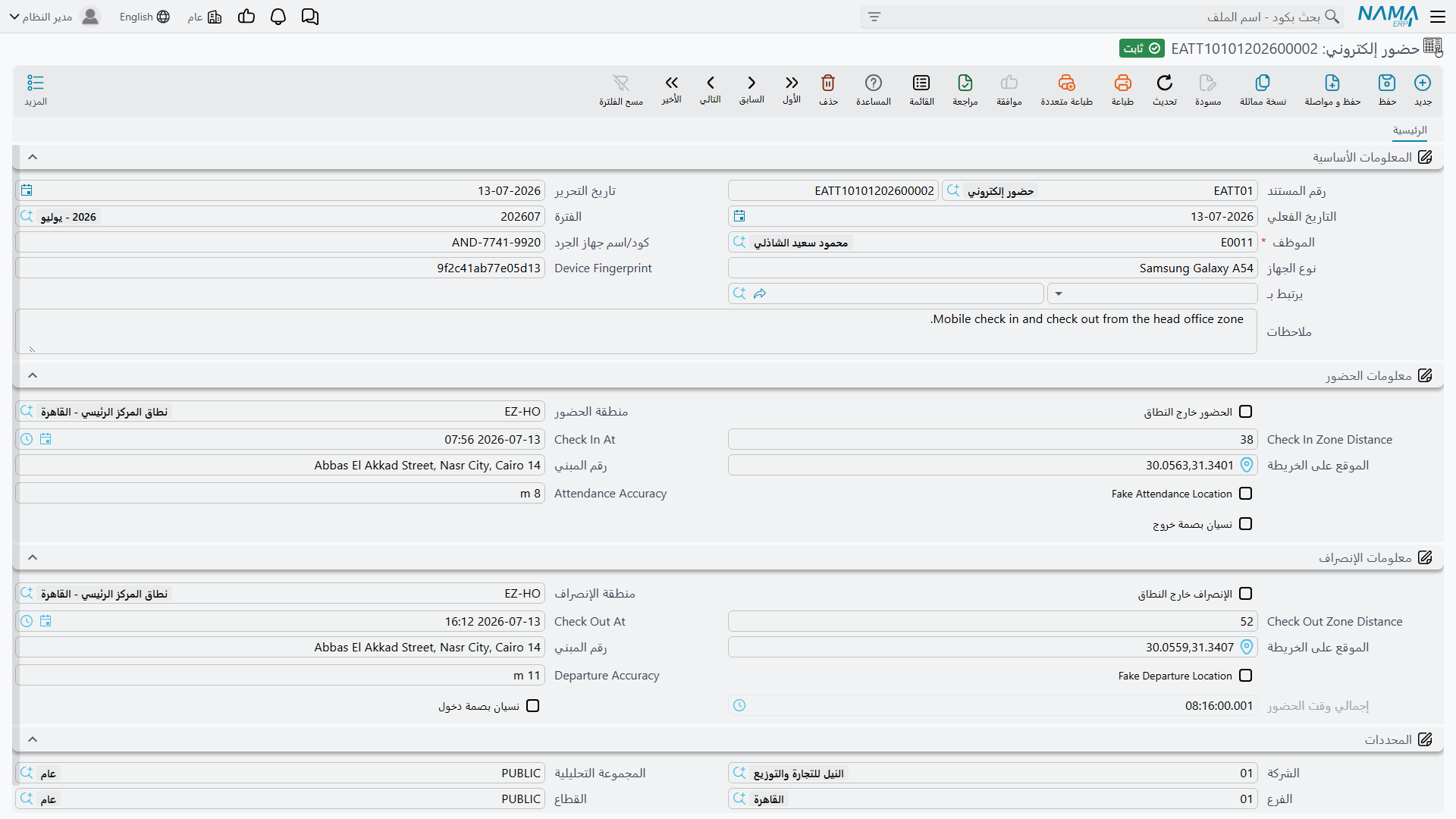Delete the record with حذف icon
The width and height of the screenshot is (1456, 819).
click(828, 83)
